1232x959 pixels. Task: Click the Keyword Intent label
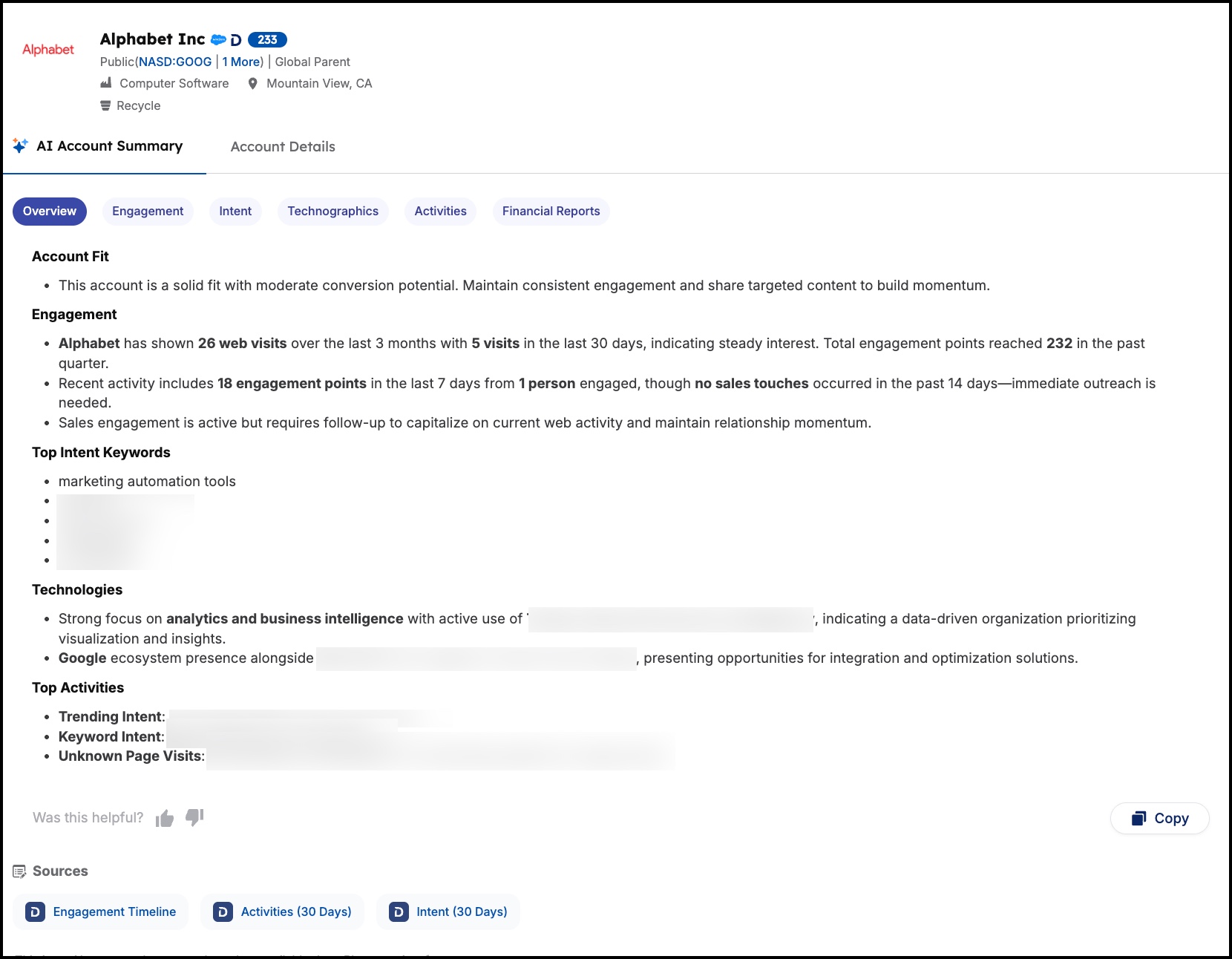(x=112, y=737)
